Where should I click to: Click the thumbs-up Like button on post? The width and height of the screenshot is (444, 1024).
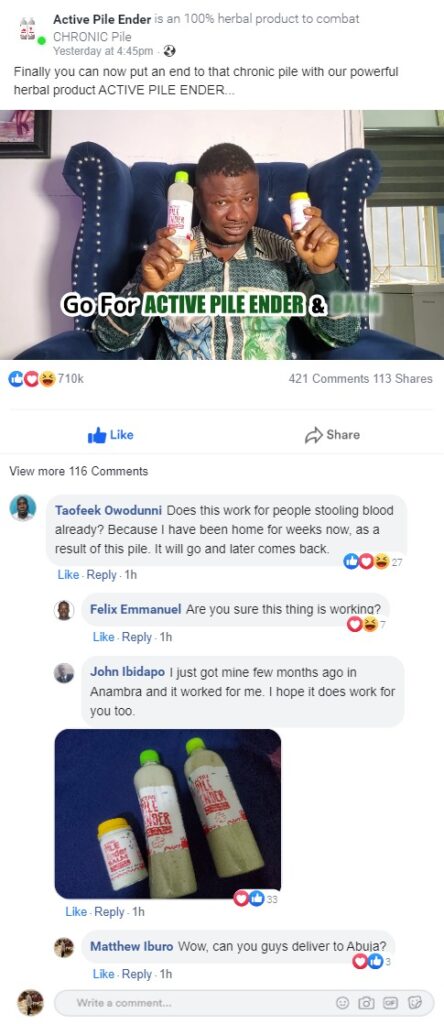110,435
